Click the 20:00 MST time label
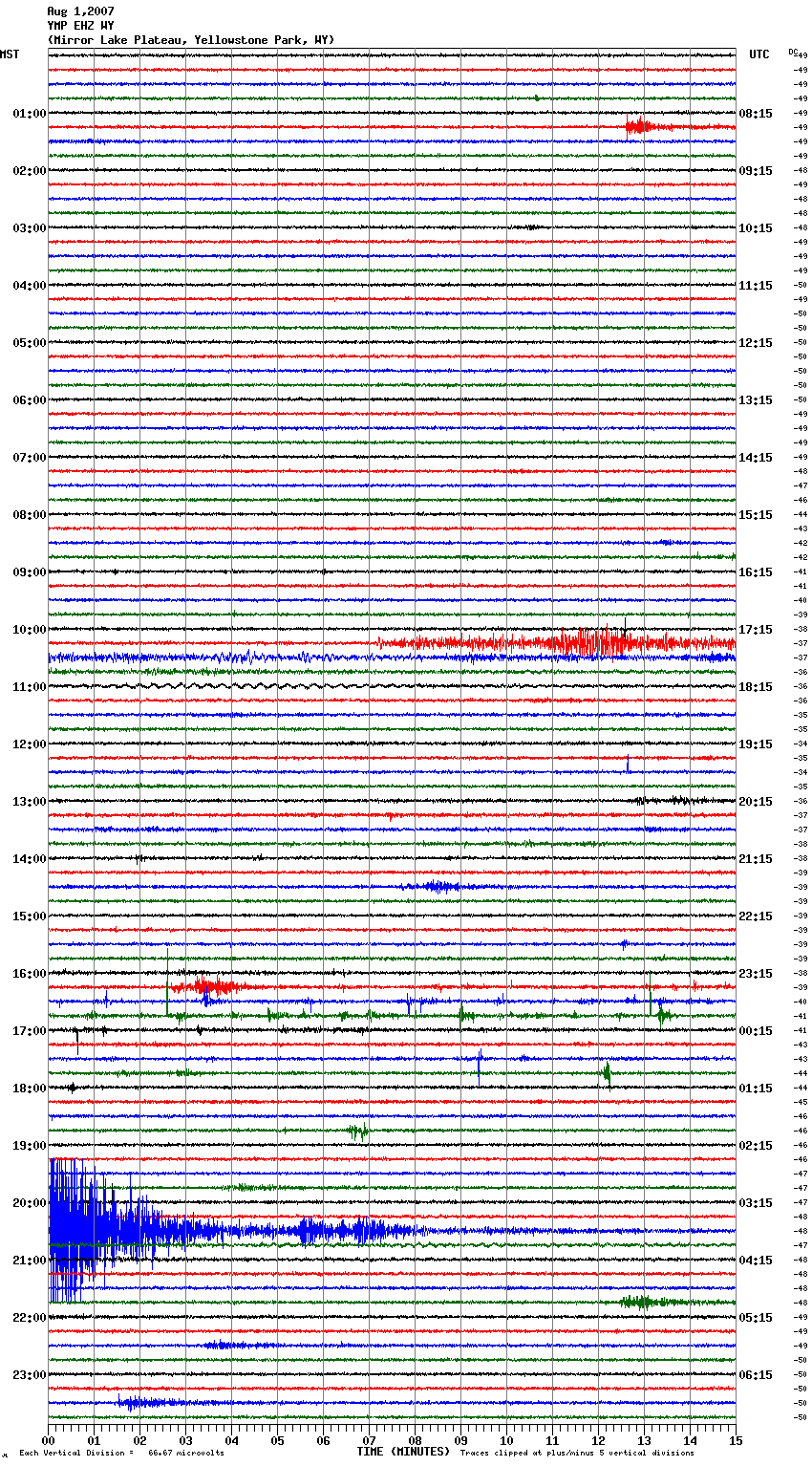This screenshot has width=812, height=1466. click(29, 1203)
